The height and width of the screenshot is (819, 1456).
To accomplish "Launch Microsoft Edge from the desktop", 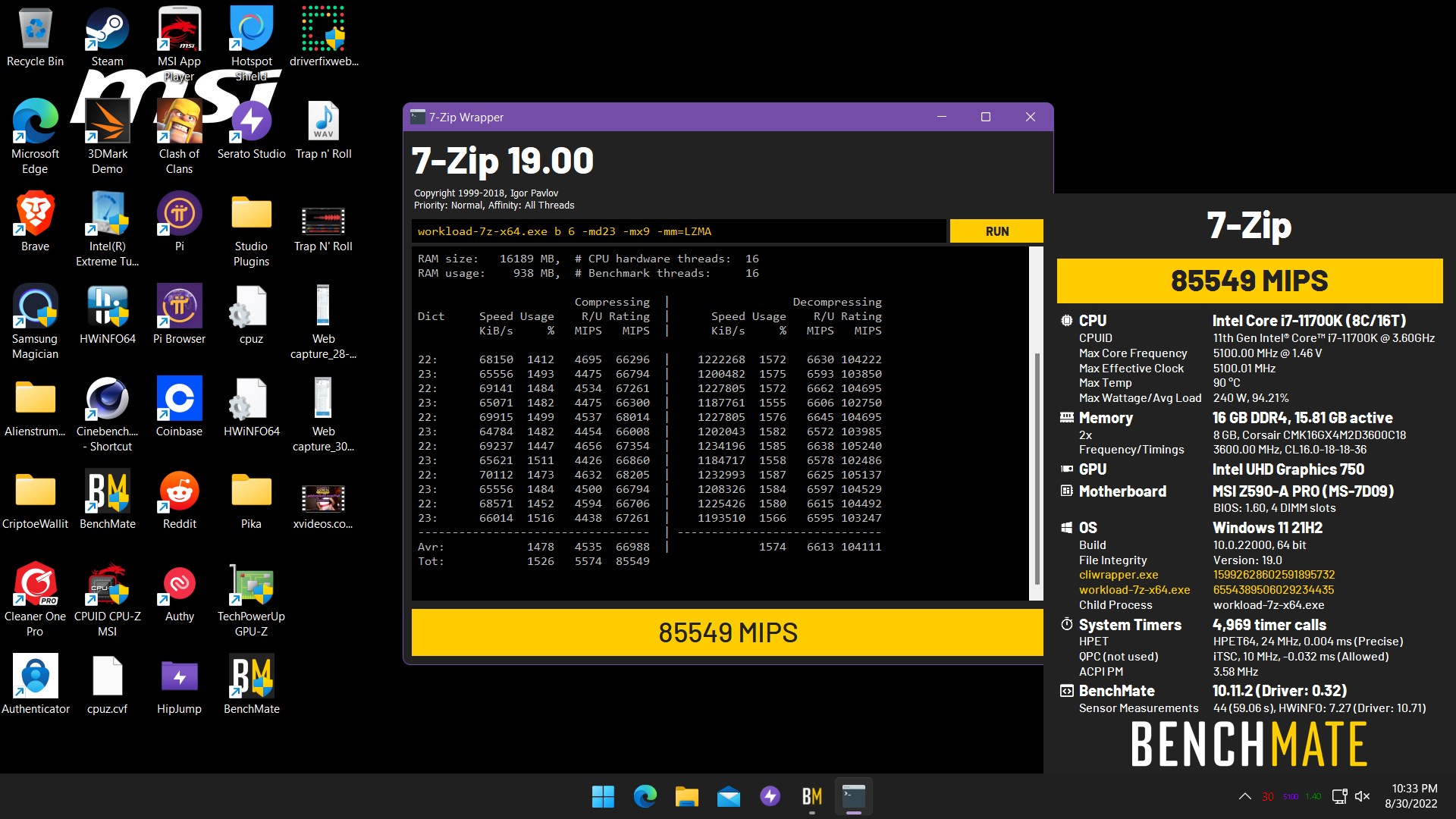I will [x=35, y=136].
